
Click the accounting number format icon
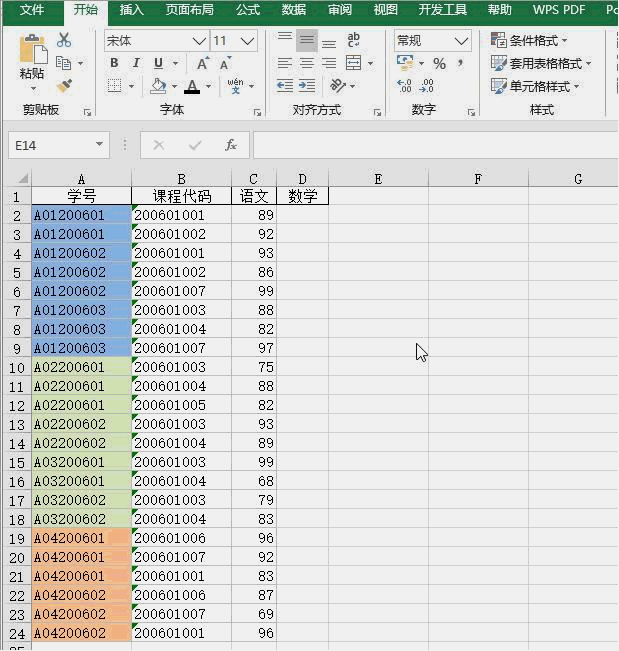coord(405,63)
